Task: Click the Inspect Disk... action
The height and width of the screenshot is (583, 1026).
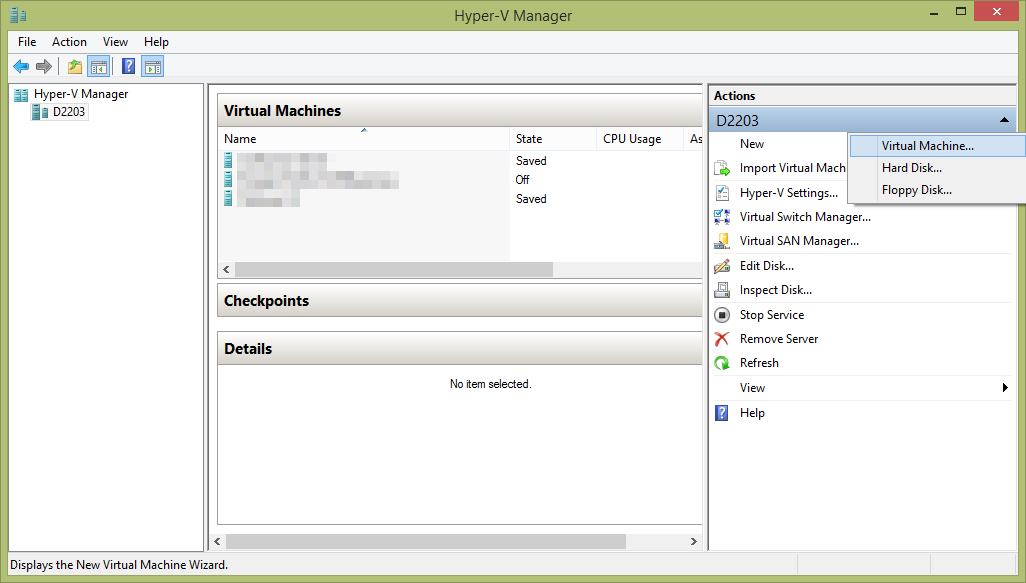Action: [x=775, y=290]
